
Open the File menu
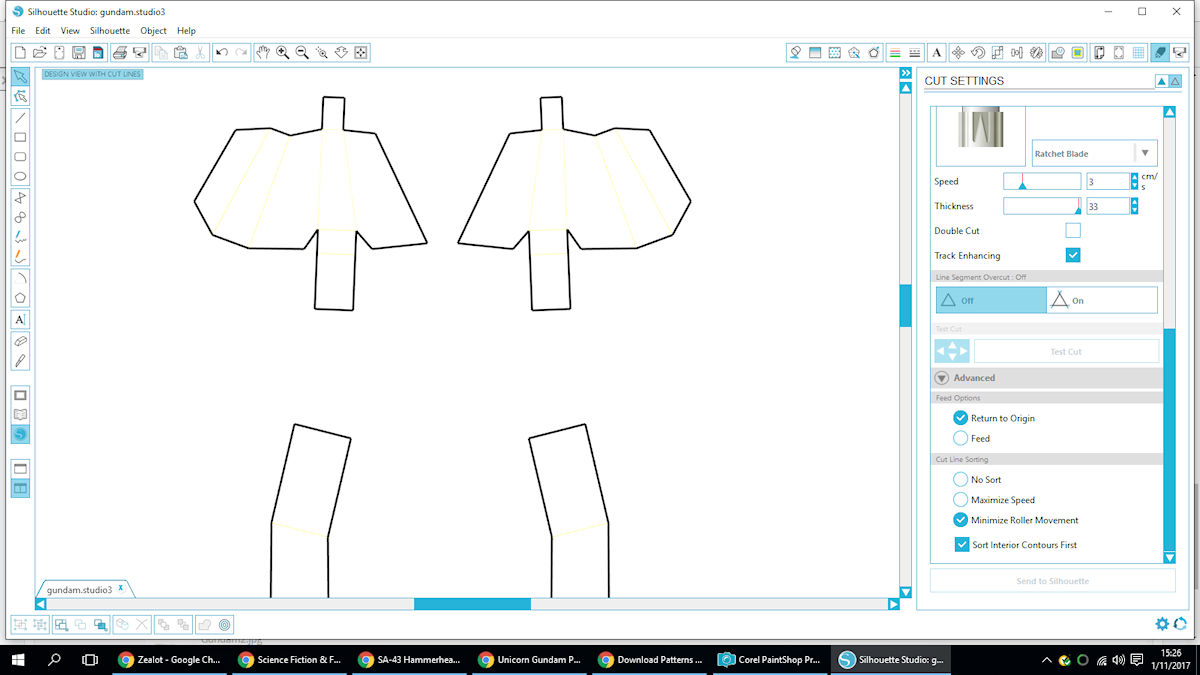[18, 31]
